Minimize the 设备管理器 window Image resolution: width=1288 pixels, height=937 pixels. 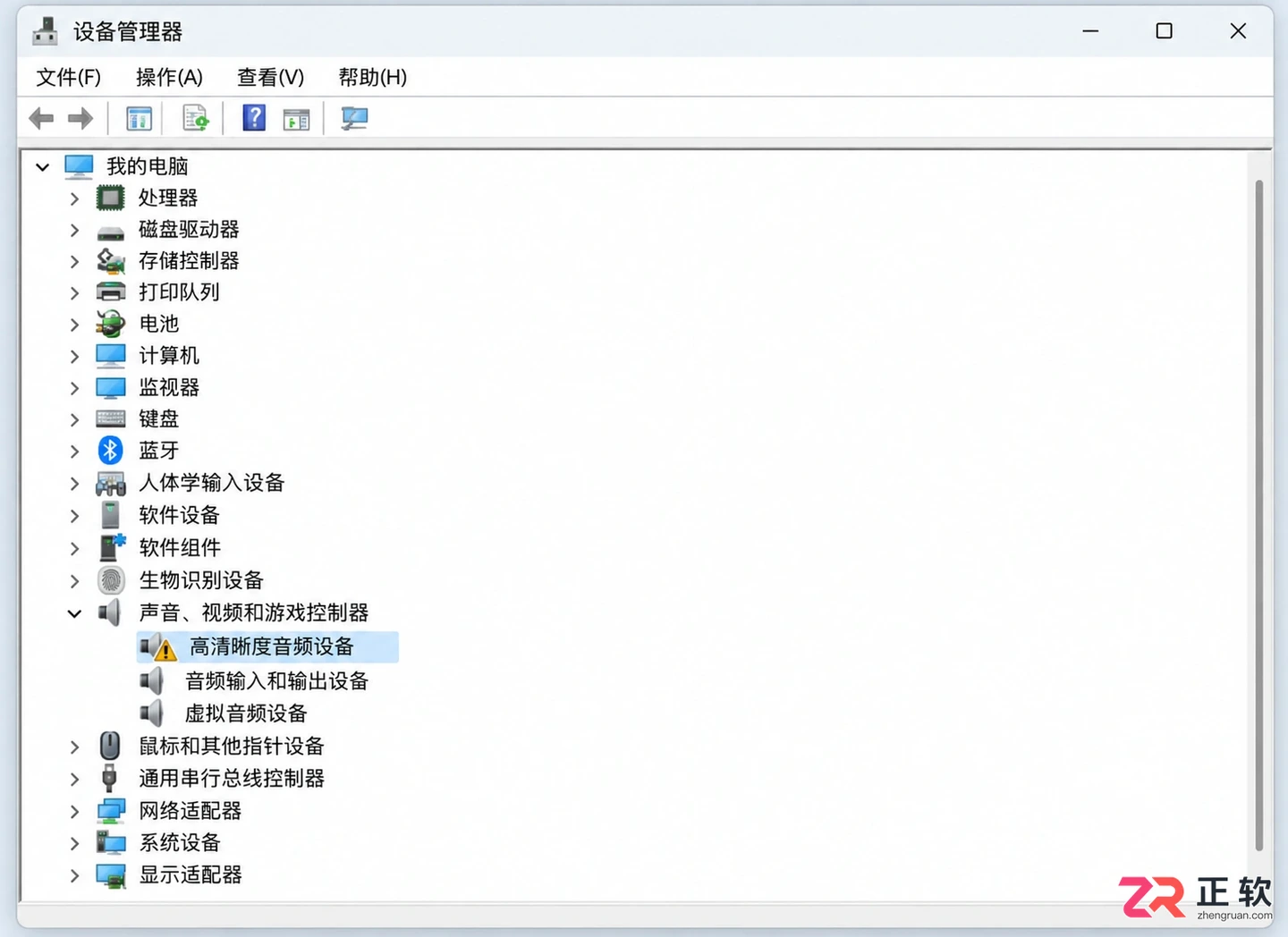[1090, 31]
